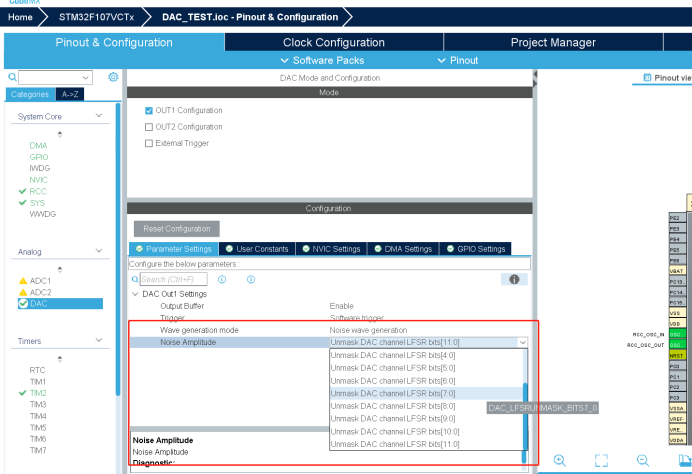Go to previous search result arrow icon
692x474 pixels.
pyautogui.click(x=222, y=279)
